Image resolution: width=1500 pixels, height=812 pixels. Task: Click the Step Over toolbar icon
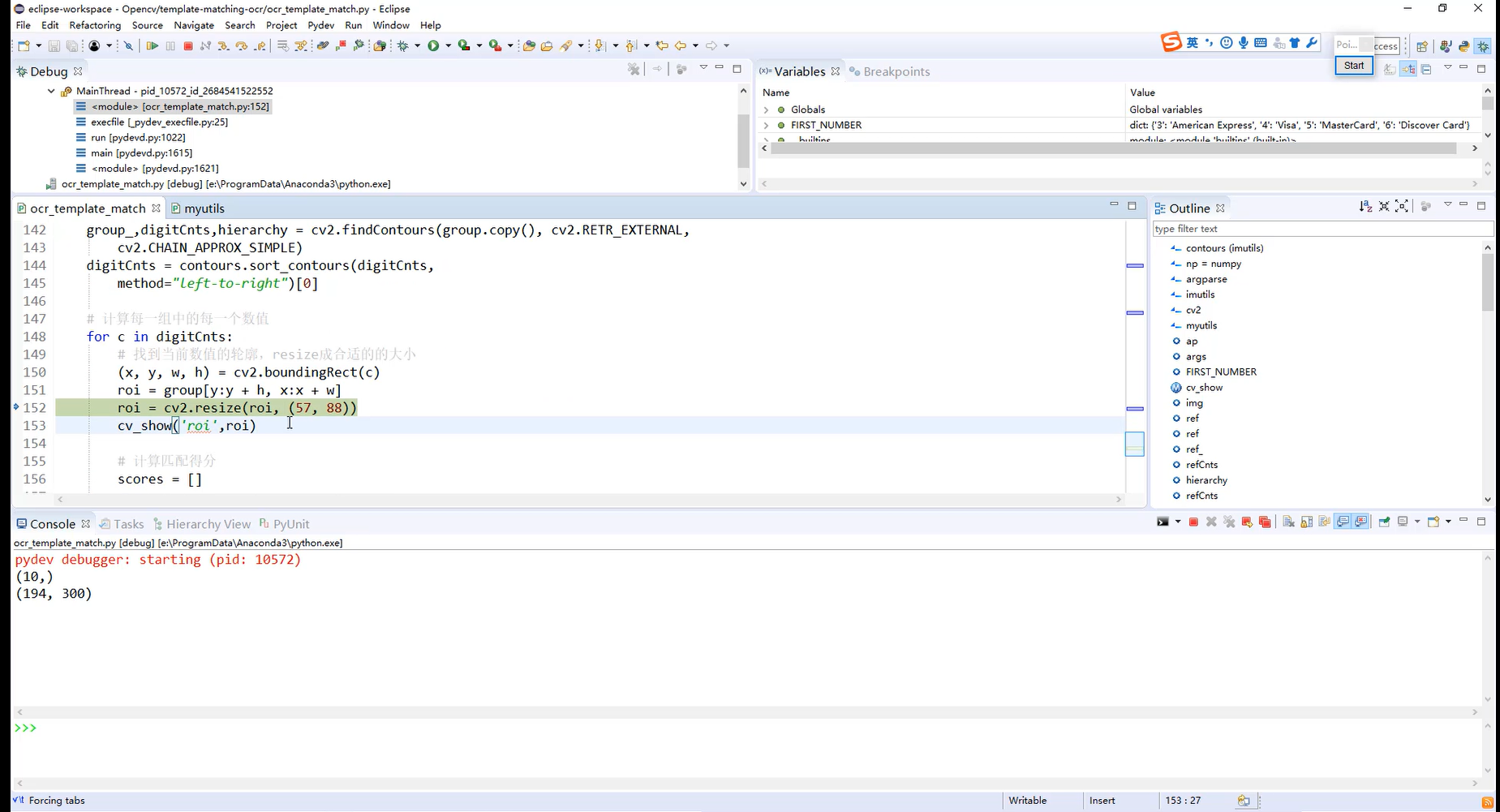(241, 45)
